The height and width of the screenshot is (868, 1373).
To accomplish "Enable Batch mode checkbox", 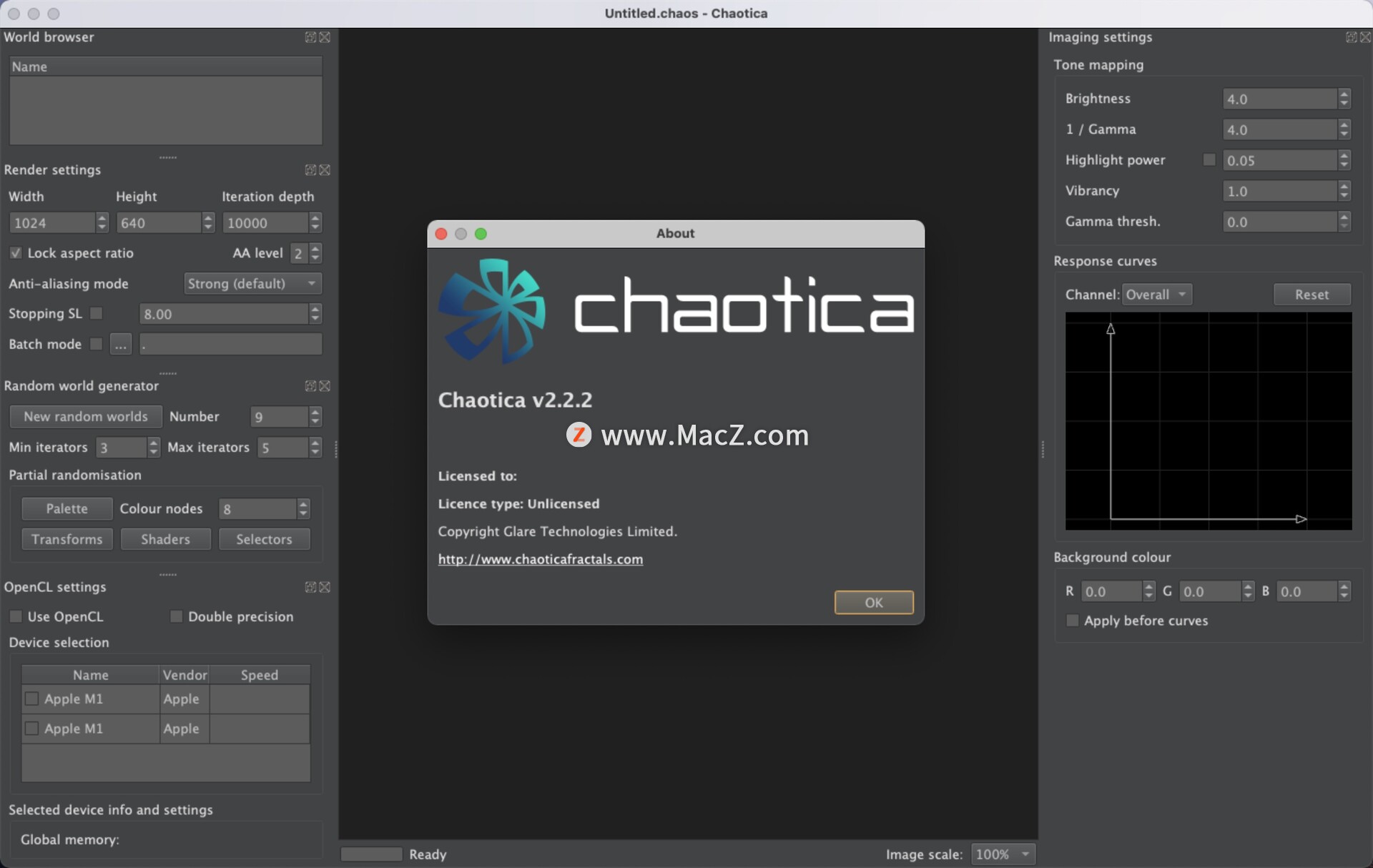I will tap(97, 344).
